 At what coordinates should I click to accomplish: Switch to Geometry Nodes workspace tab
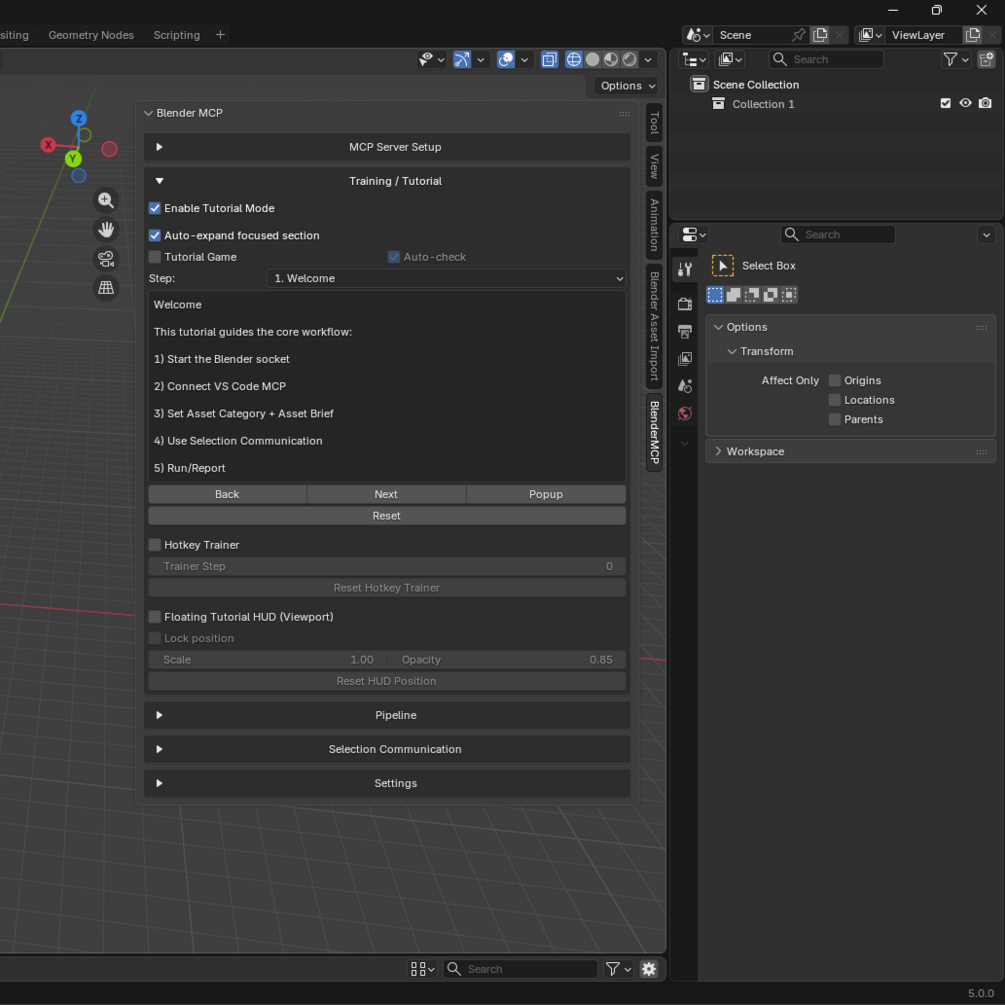[x=91, y=35]
